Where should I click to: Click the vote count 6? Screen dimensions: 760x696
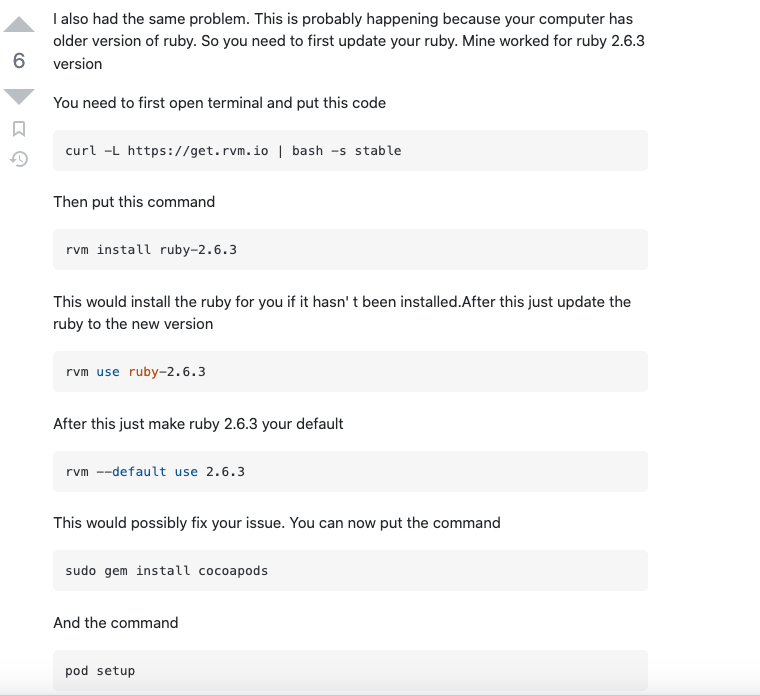(19, 61)
